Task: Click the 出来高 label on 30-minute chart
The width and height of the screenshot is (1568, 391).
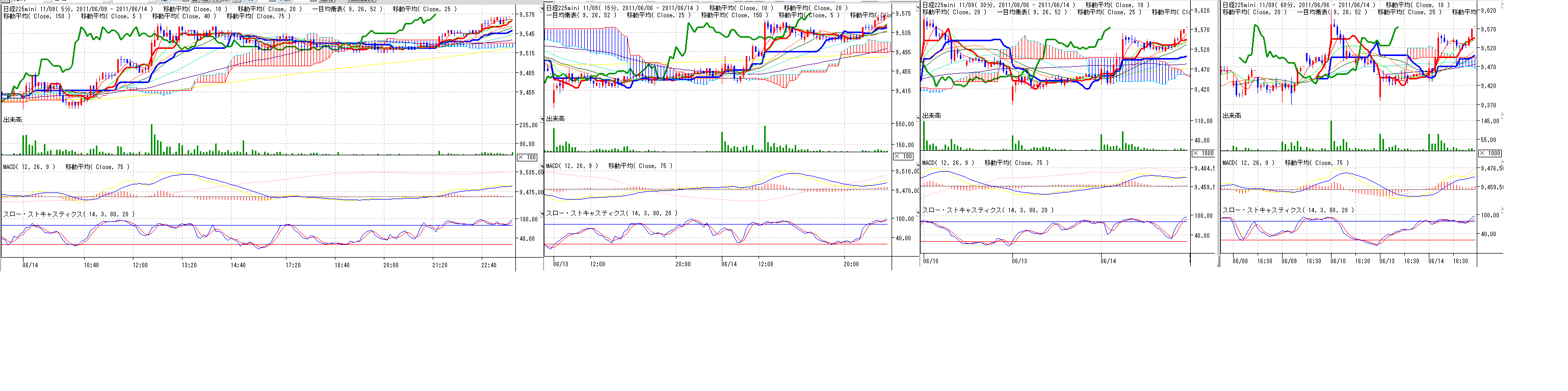Action: [931, 116]
